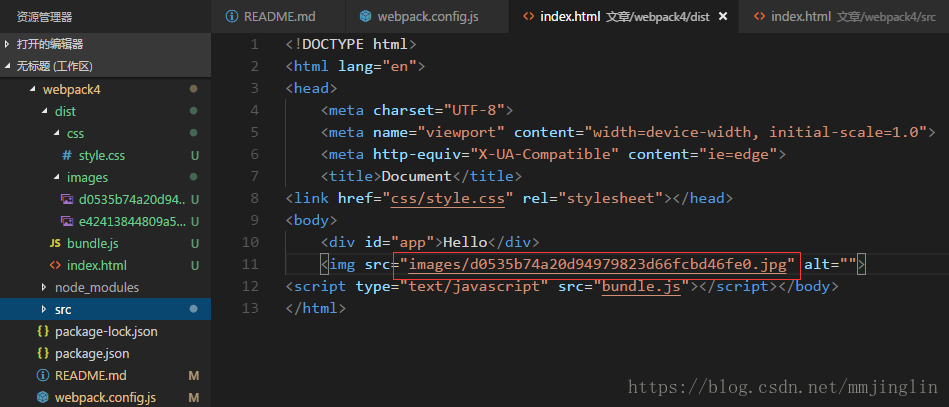Viewport: 949px width, 407px height.
Task: Click the "text/javascript" value on line 12
Action: coord(474,286)
